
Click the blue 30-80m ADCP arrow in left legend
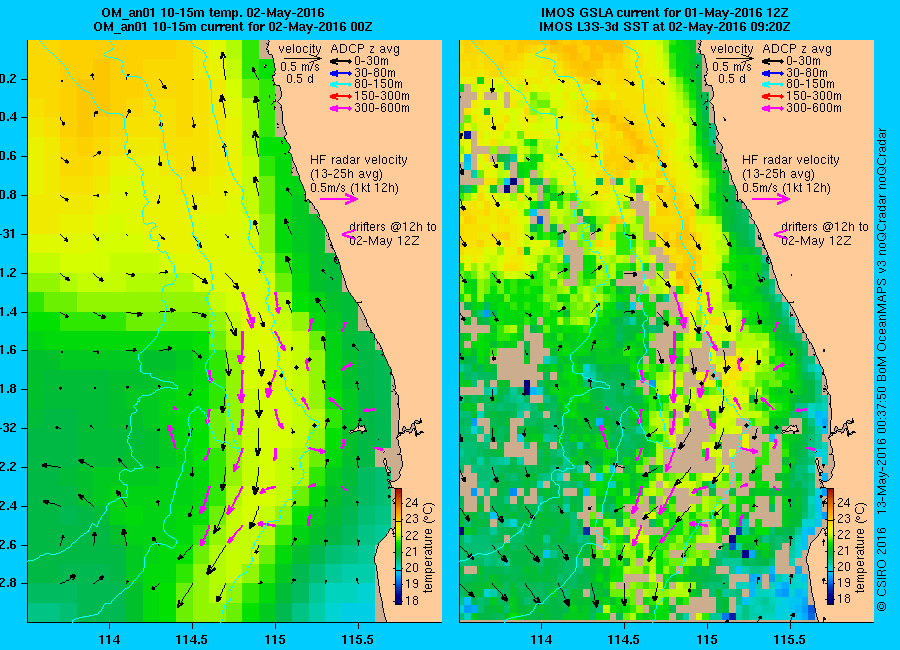tap(340, 73)
